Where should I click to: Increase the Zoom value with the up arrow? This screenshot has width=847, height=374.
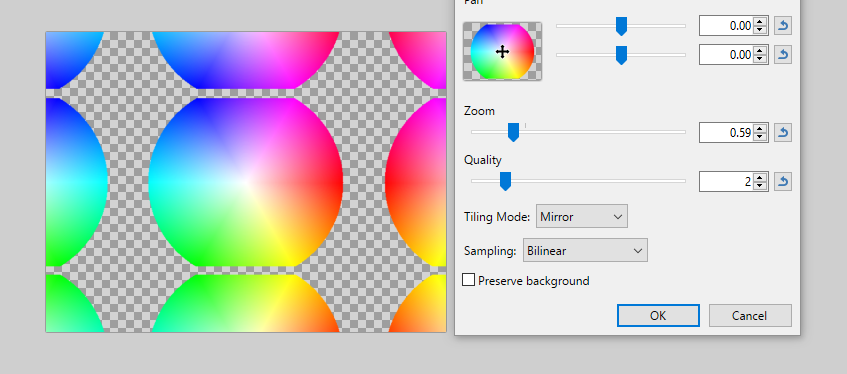(x=760, y=129)
